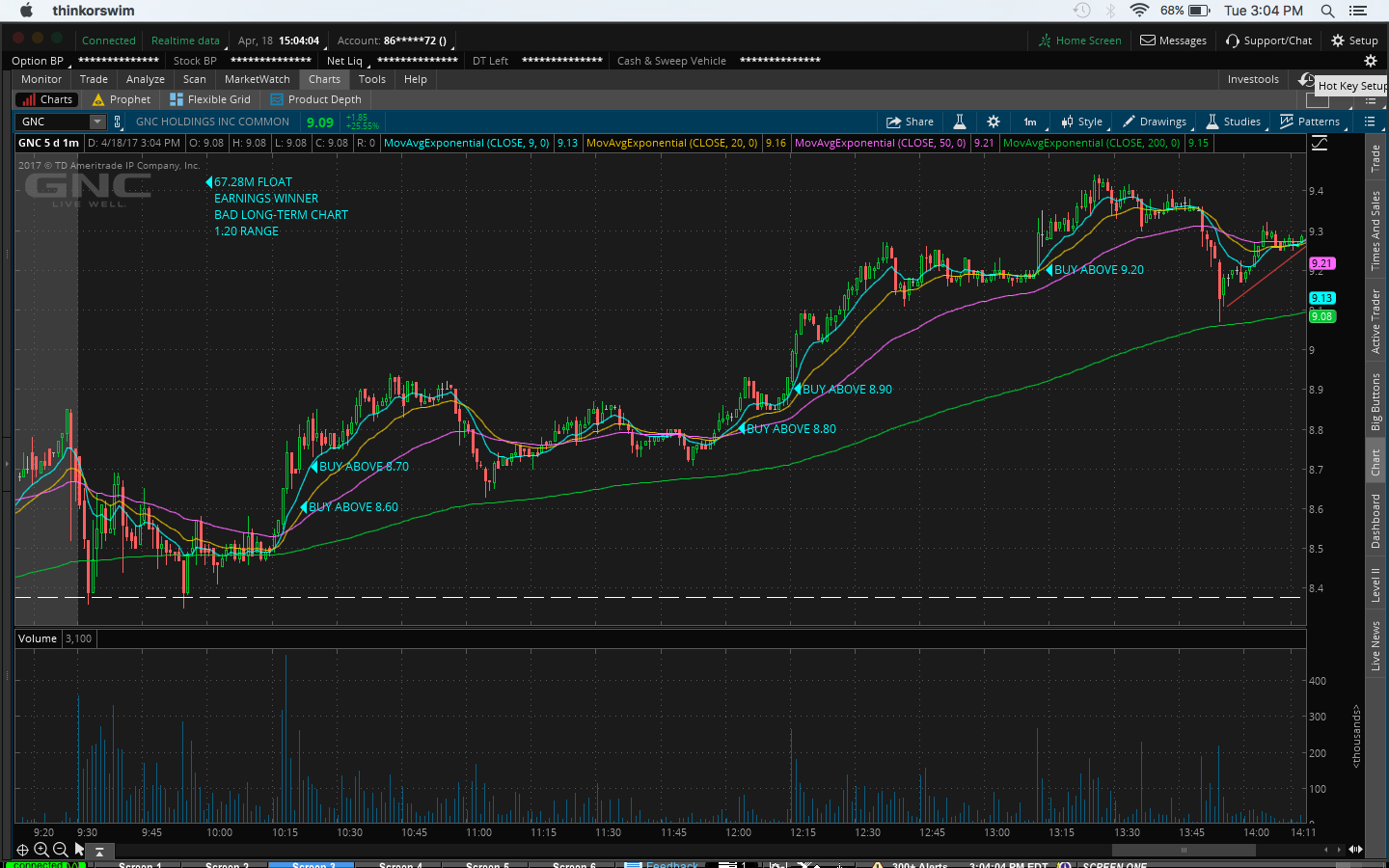Click the zoom in magnifier icon

[x=41, y=850]
